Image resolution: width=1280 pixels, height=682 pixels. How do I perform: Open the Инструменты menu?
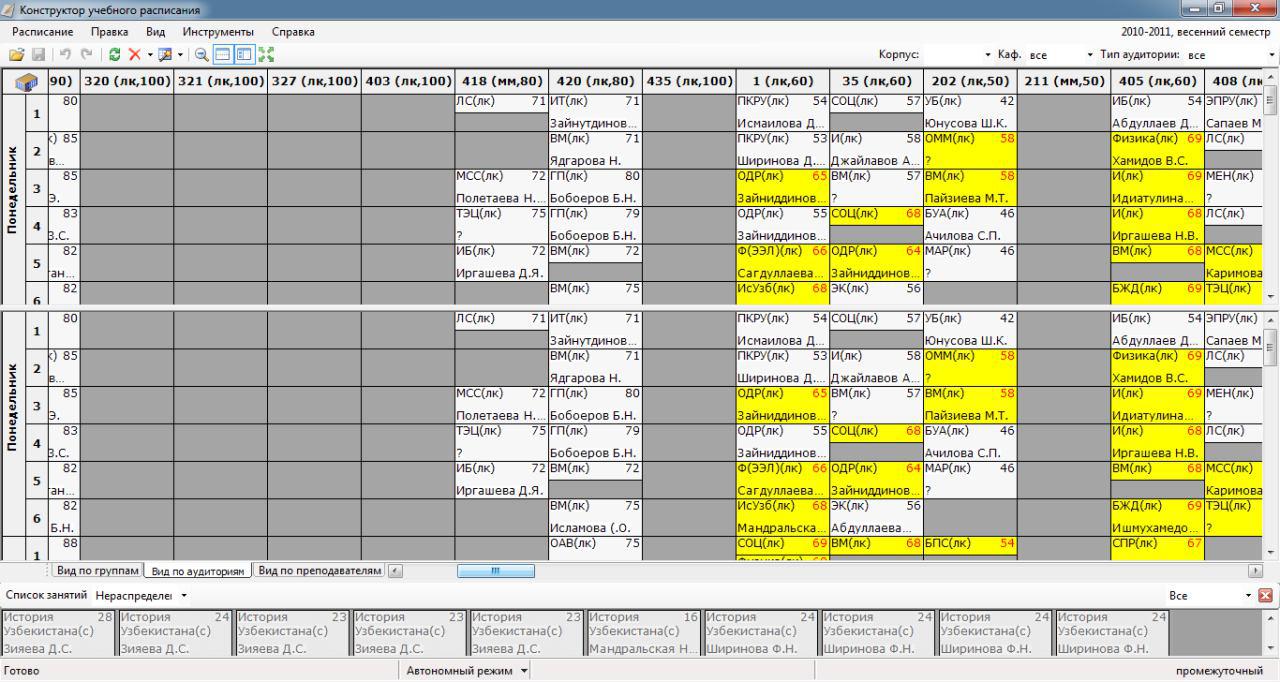tap(218, 32)
